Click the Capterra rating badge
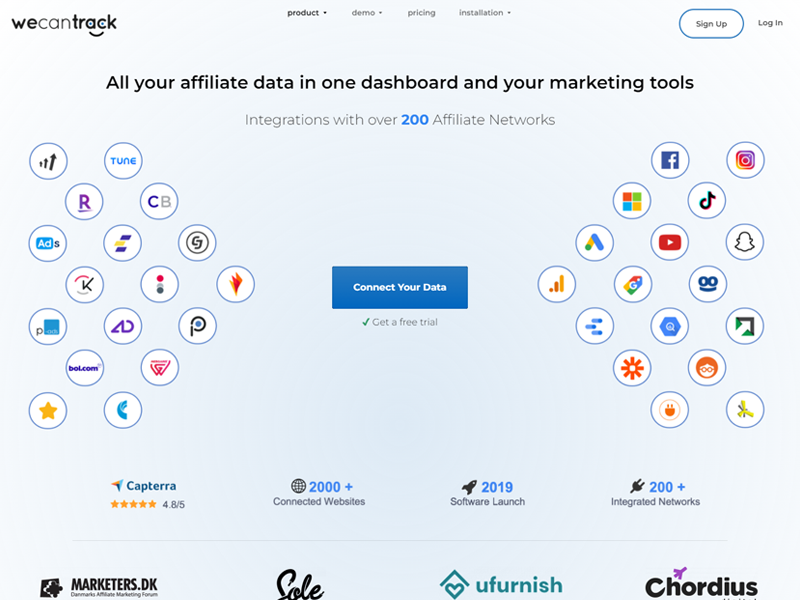Image resolution: width=800 pixels, height=600 pixels. click(147, 494)
